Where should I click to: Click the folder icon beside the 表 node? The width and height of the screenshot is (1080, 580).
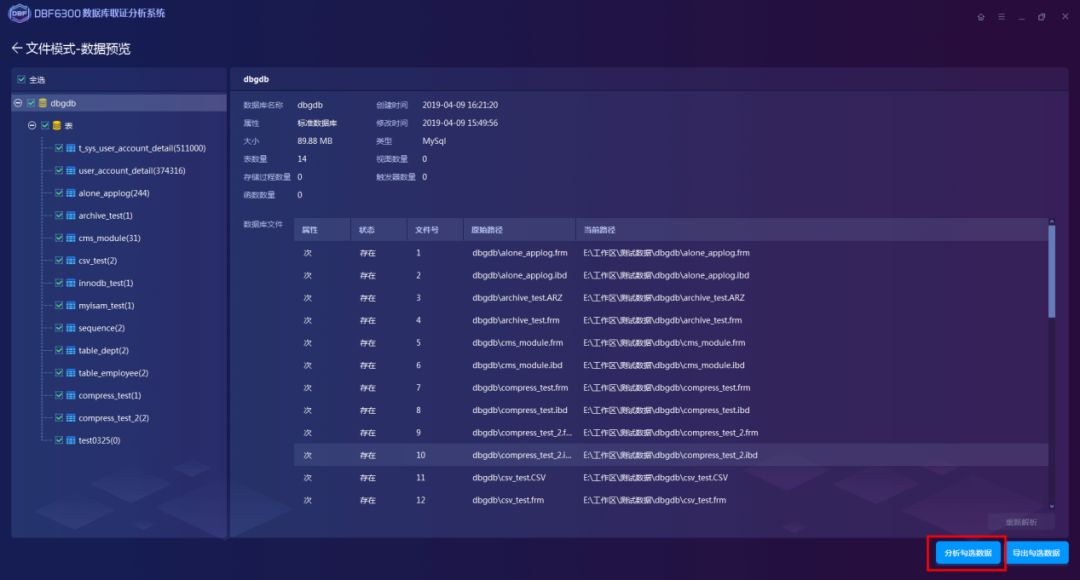[x=56, y=125]
